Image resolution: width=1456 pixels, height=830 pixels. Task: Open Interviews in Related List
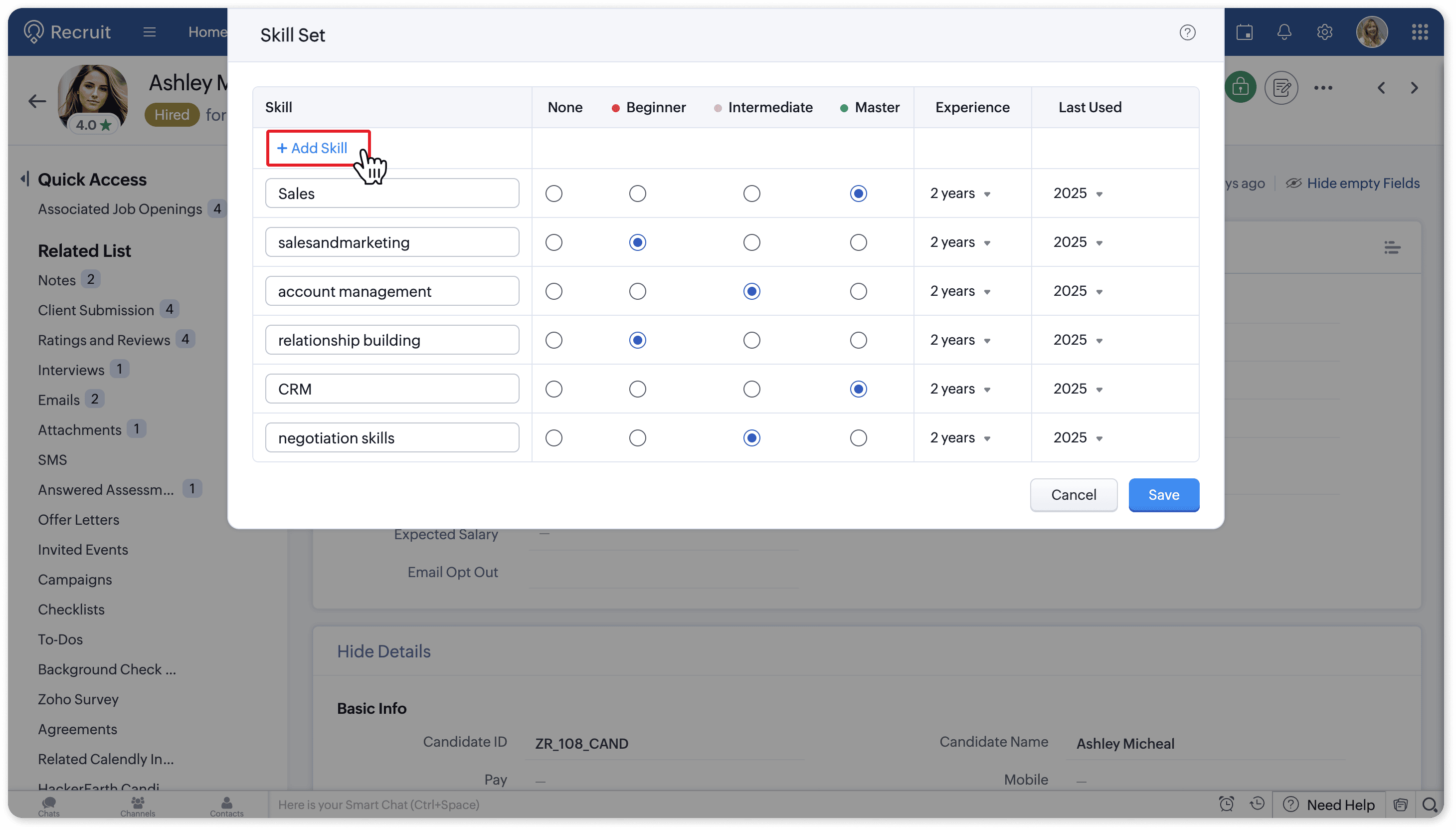[71, 370]
